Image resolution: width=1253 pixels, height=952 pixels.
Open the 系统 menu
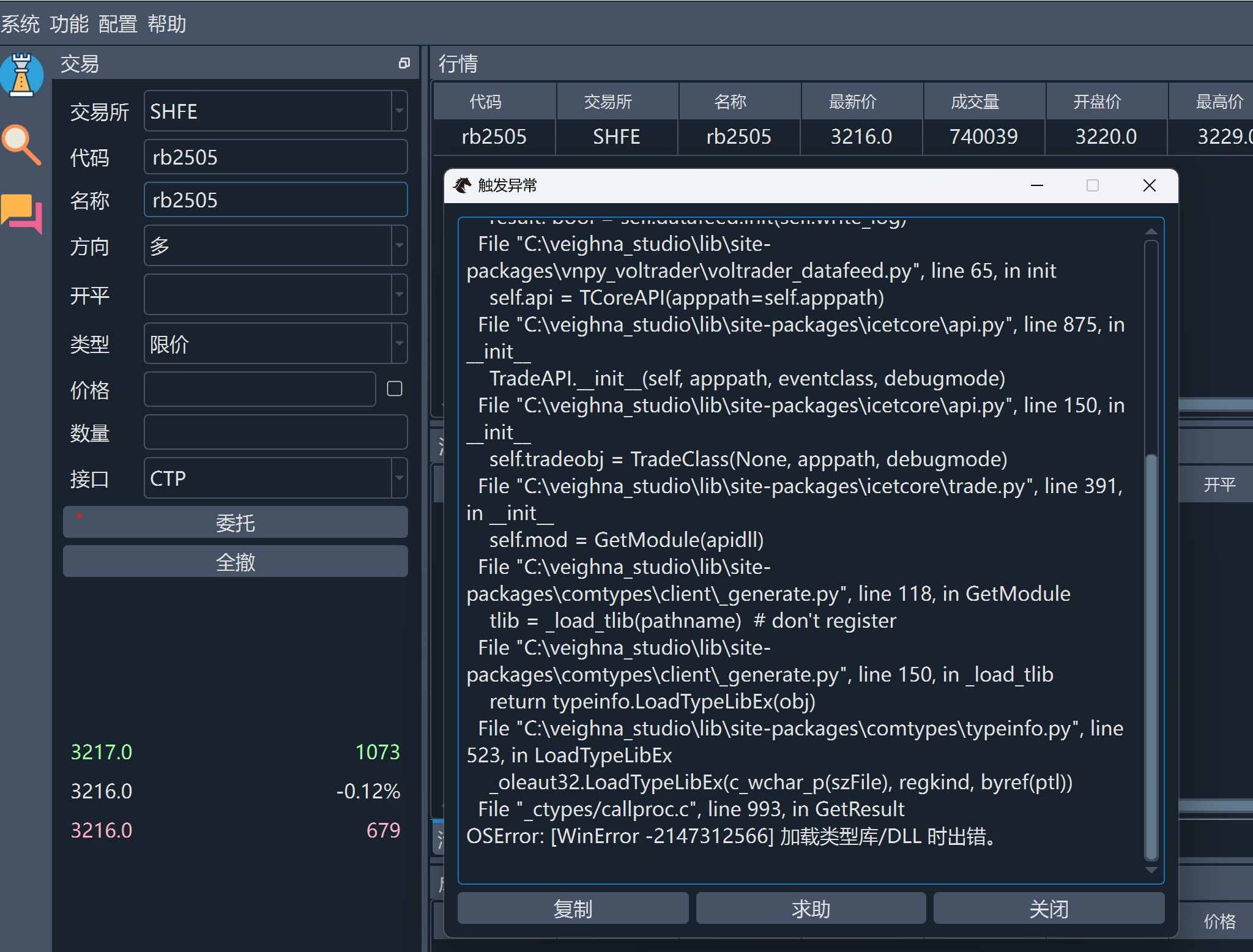[20, 24]
